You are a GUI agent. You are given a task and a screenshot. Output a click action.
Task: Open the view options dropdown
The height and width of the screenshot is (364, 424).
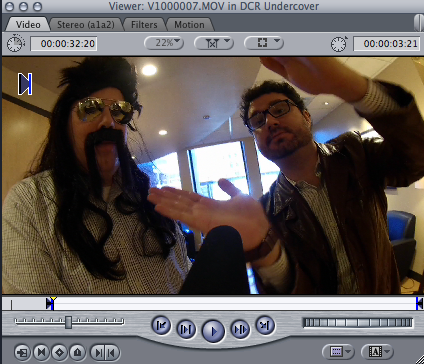264,43
